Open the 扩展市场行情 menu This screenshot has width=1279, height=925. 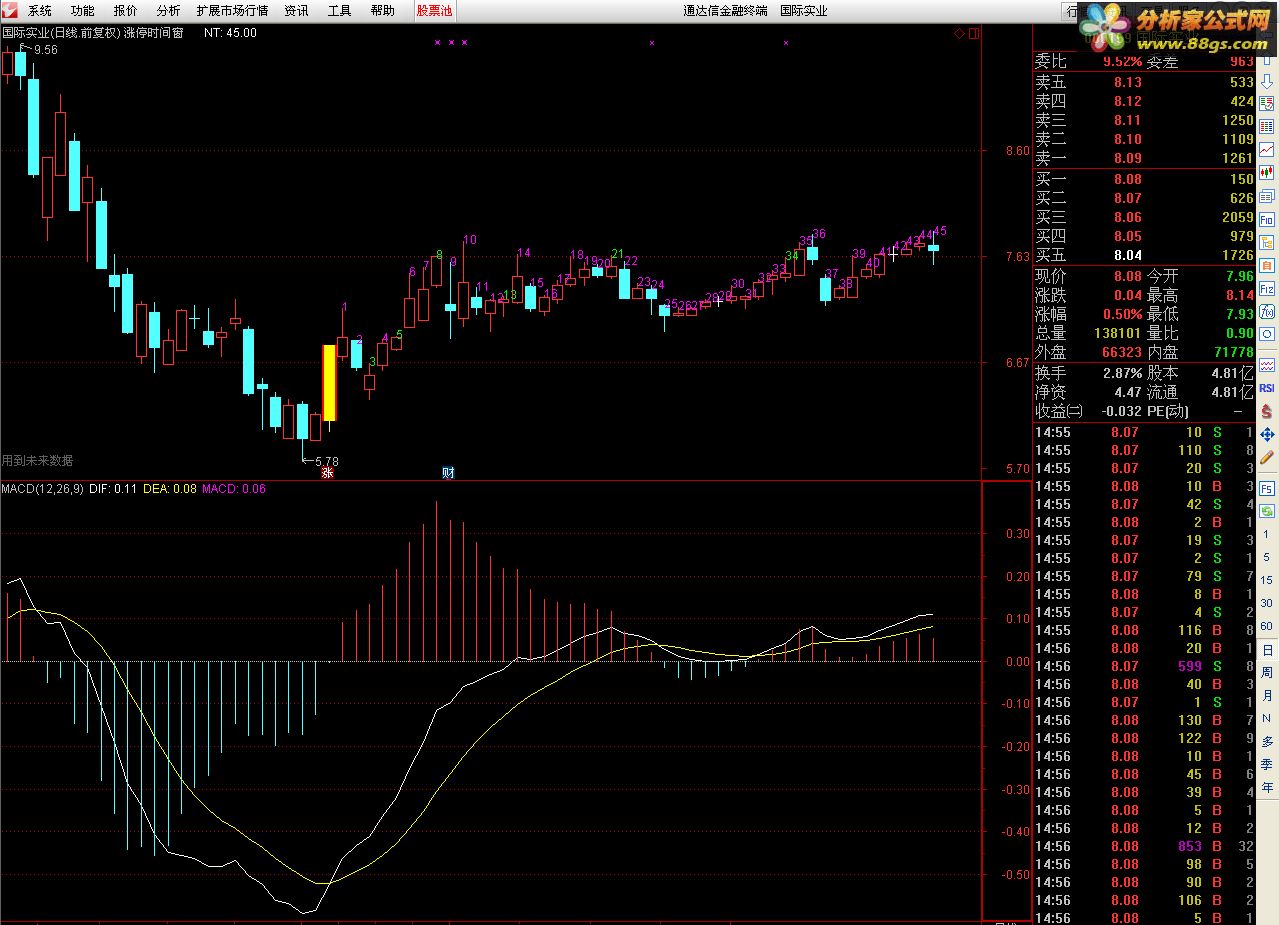pos(232,11)
